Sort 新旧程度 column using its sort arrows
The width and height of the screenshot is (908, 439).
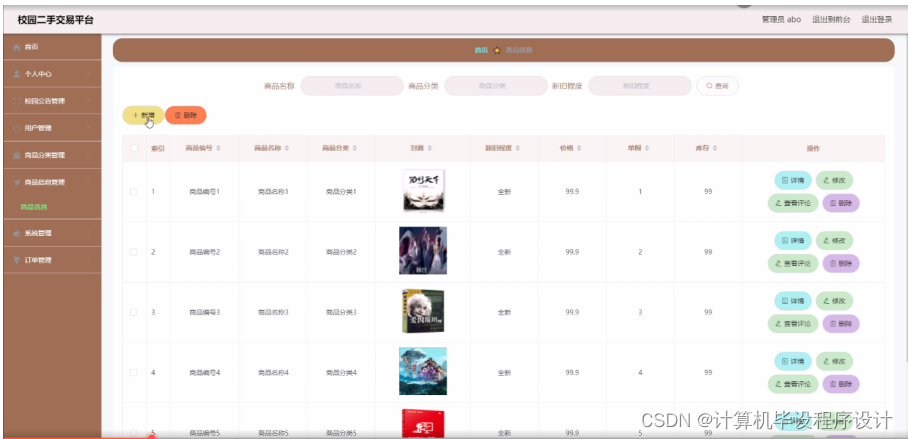pyautogui.click(x=518, y=148)
